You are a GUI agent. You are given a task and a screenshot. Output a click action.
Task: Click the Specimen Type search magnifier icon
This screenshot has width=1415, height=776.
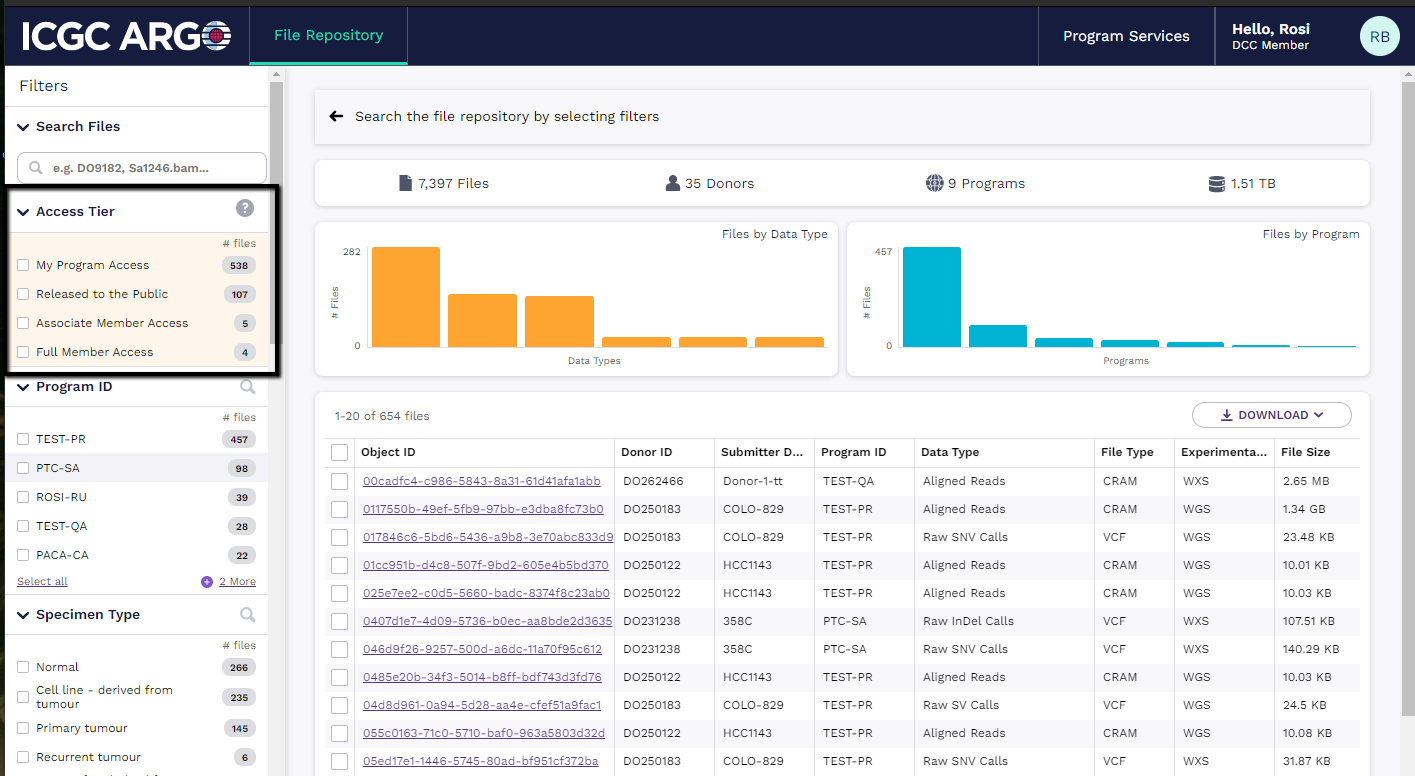[247, 615]
